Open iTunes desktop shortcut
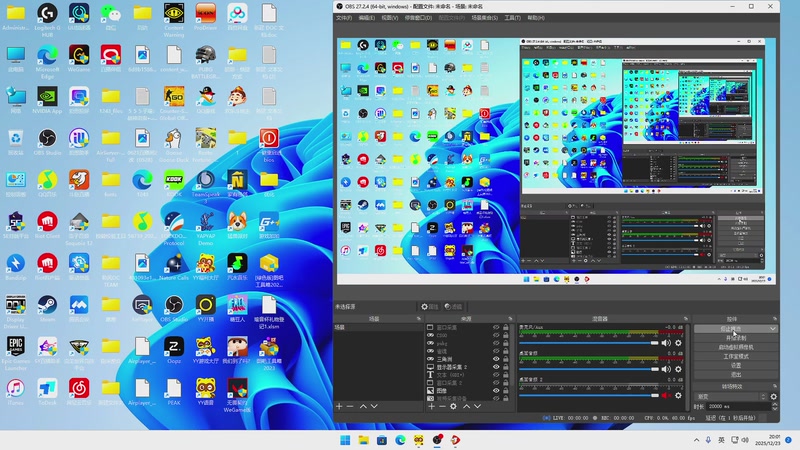This screenshot has width=800, height=450. tap(15, 393)
